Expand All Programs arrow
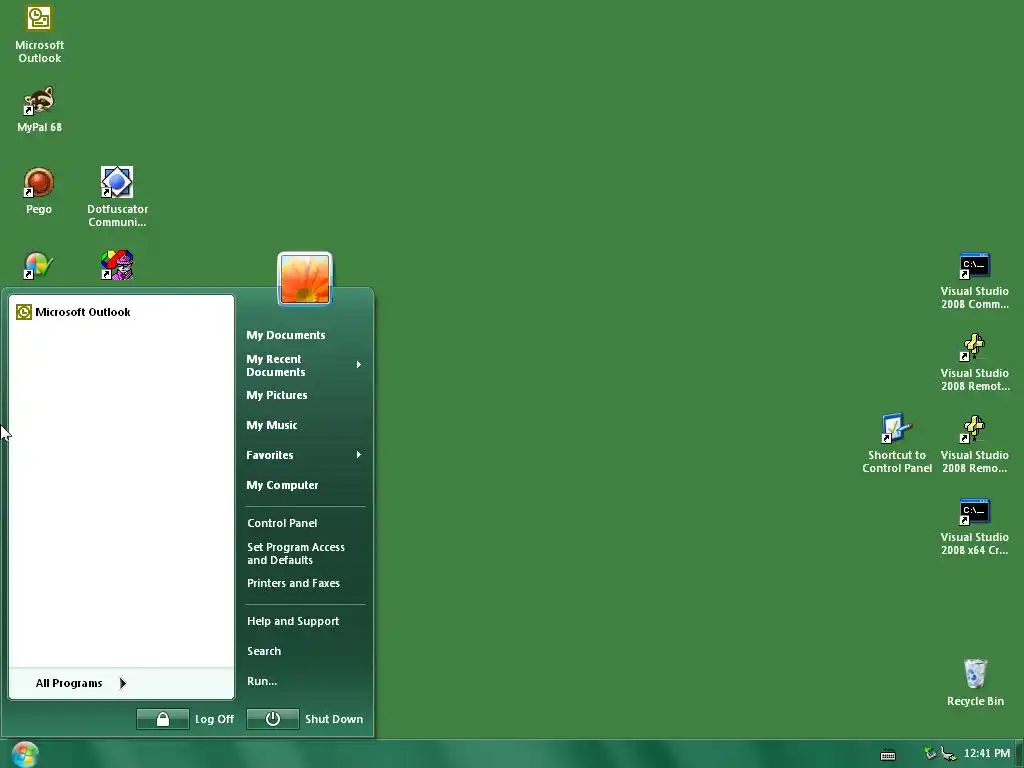This screenshot has width=1024, height=768. click(x=122, y=683)
